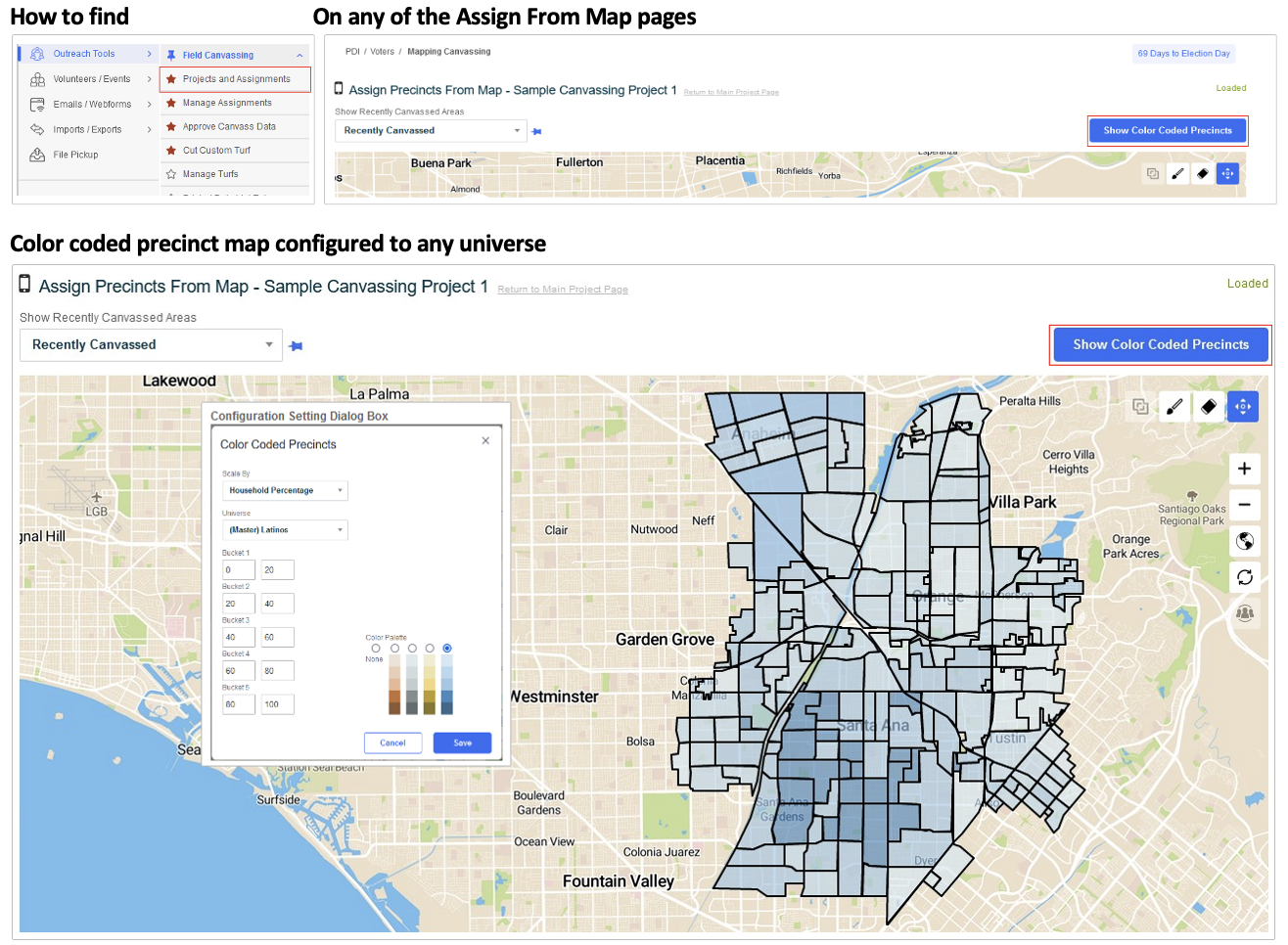Open the Scale By Household Percentage dropdown

click(284, 491)
